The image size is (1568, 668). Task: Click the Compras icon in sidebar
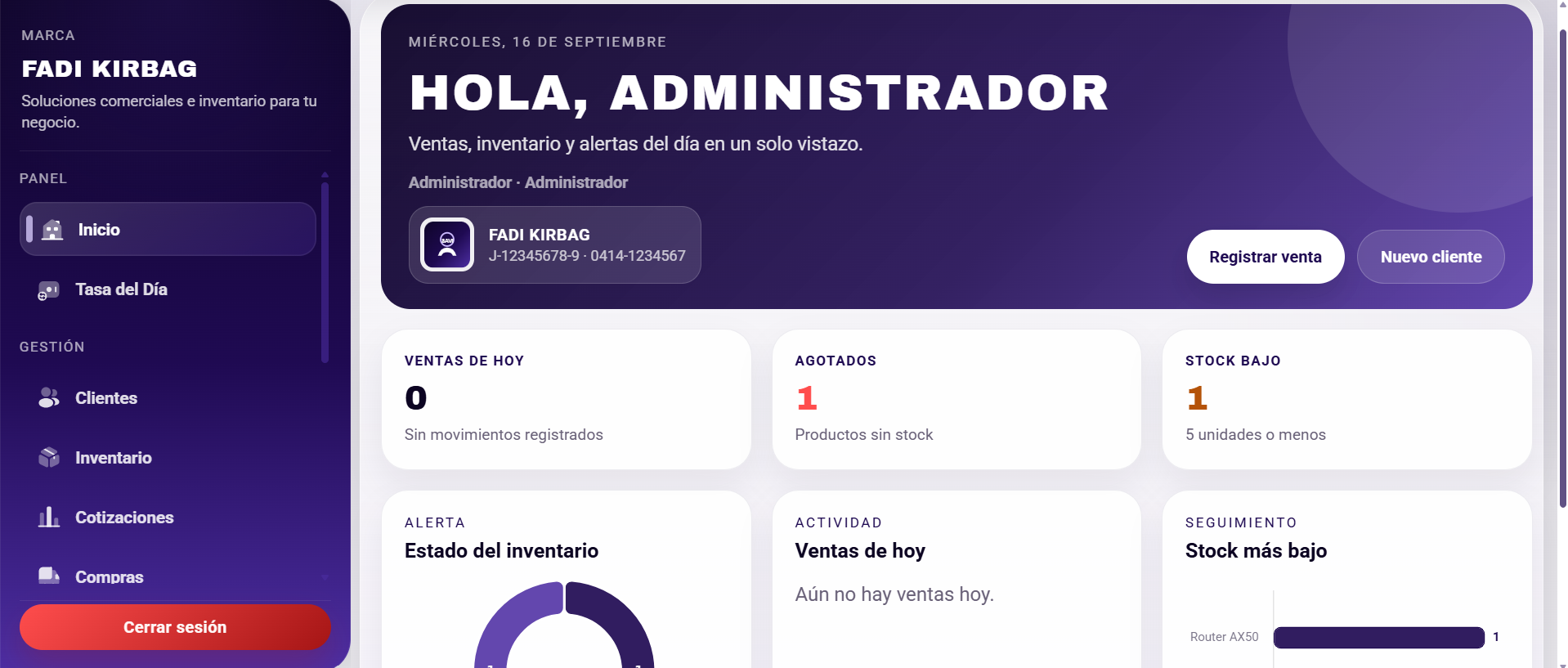pos(49,576)
